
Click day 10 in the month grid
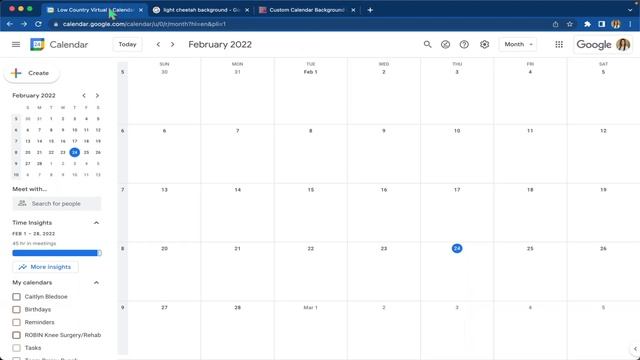tap(457, 131)
